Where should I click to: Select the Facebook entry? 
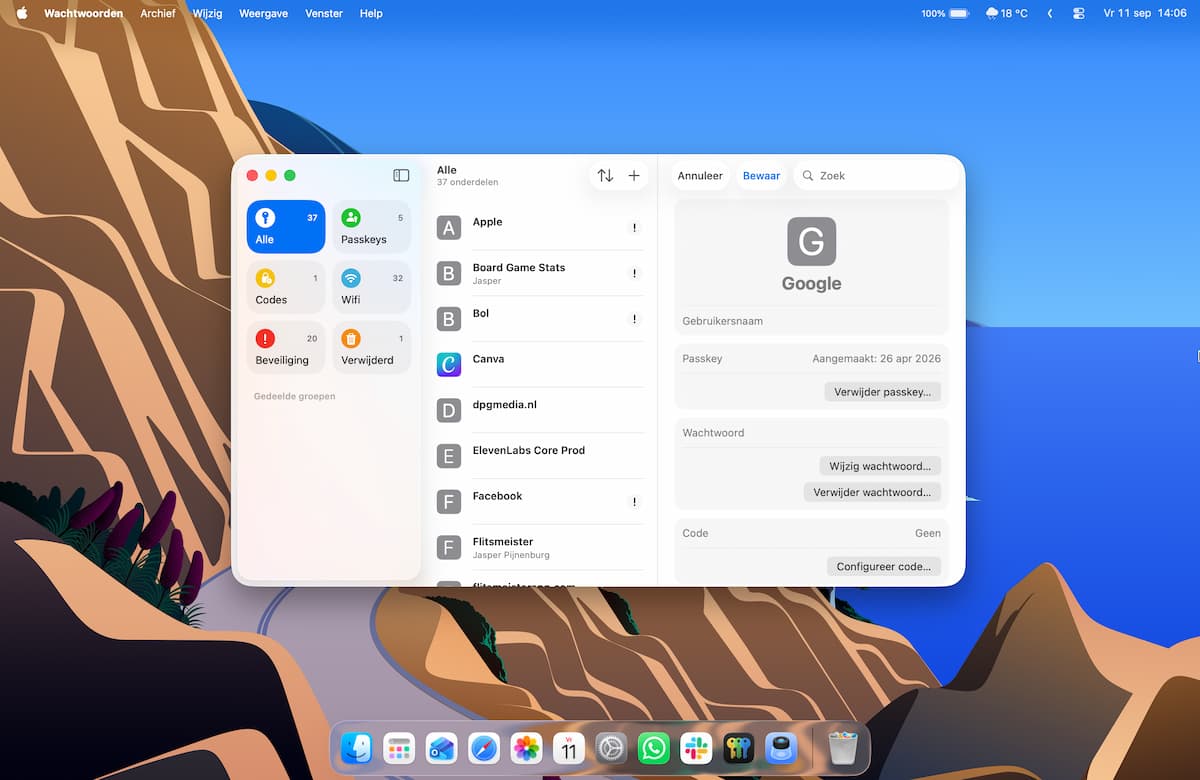[540, 502]
